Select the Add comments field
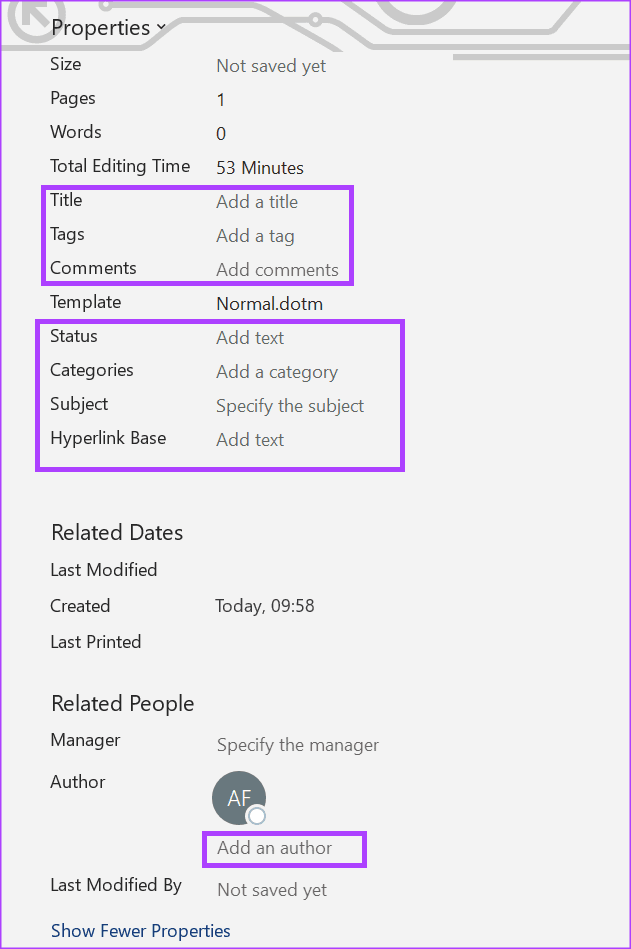 (x=277, y=270)
